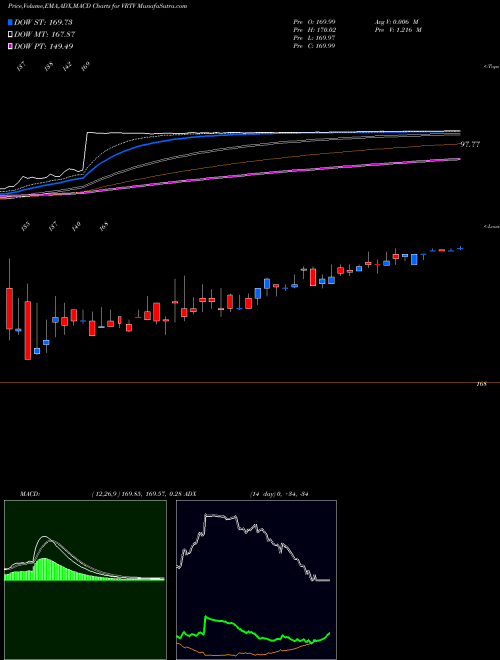
Task: Click the last candlestick on the right
Action: click(x=460, y=248)
